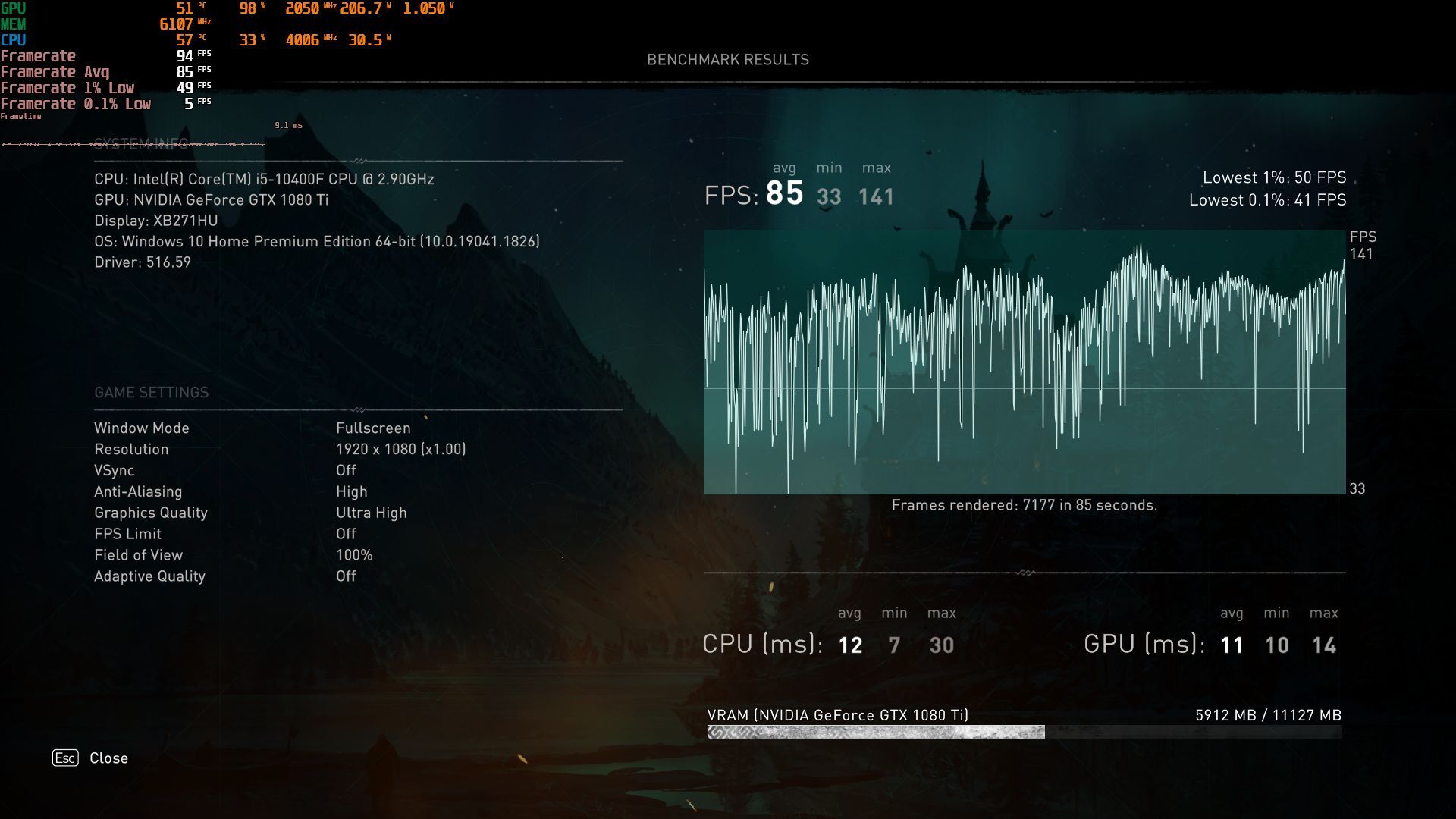Viewport: 1456px width, 819px height.
Task: Click the average FPS value 85
Action: pos(784,193)
